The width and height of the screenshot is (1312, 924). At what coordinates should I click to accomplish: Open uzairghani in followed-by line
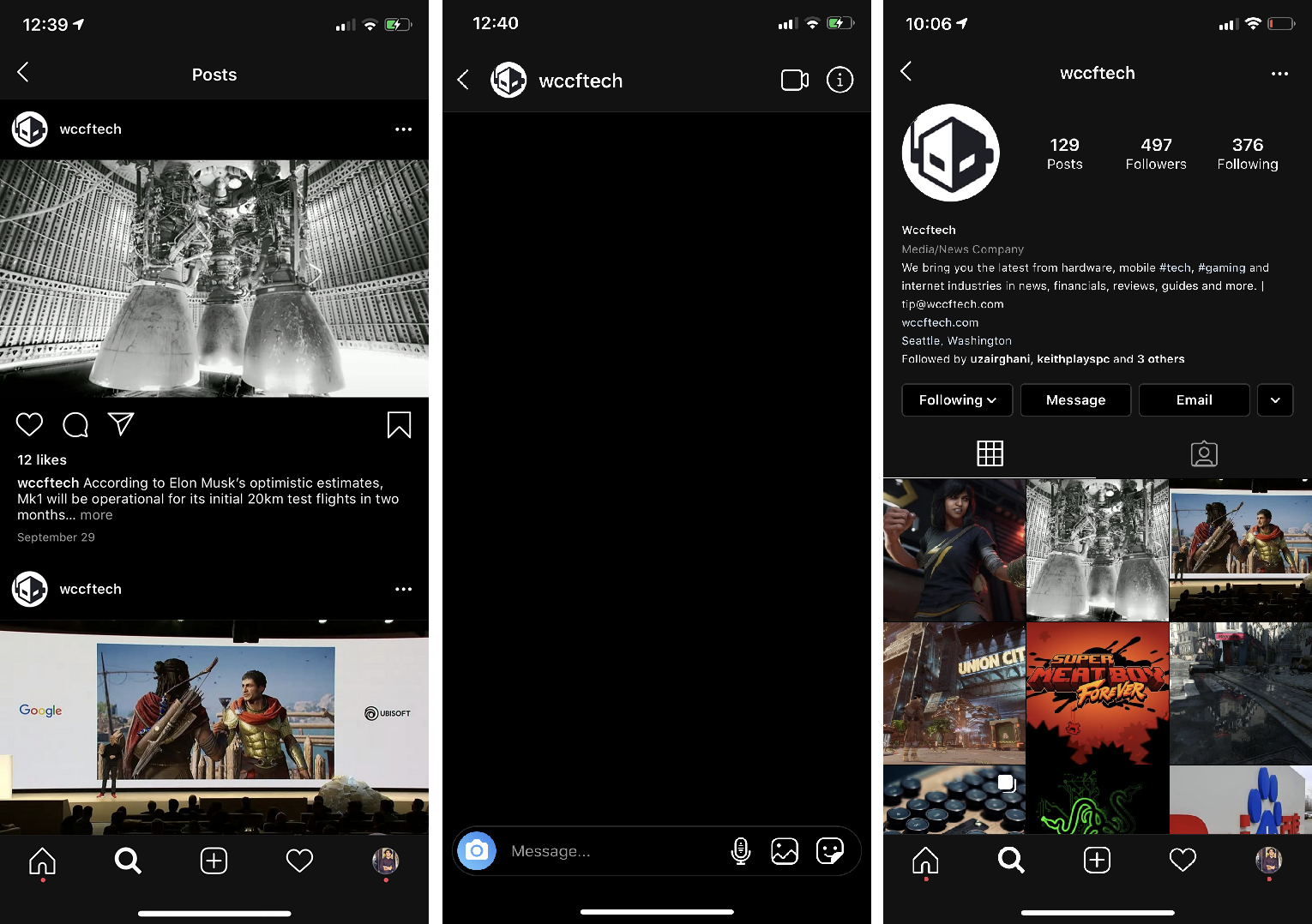coord(1000,359)
